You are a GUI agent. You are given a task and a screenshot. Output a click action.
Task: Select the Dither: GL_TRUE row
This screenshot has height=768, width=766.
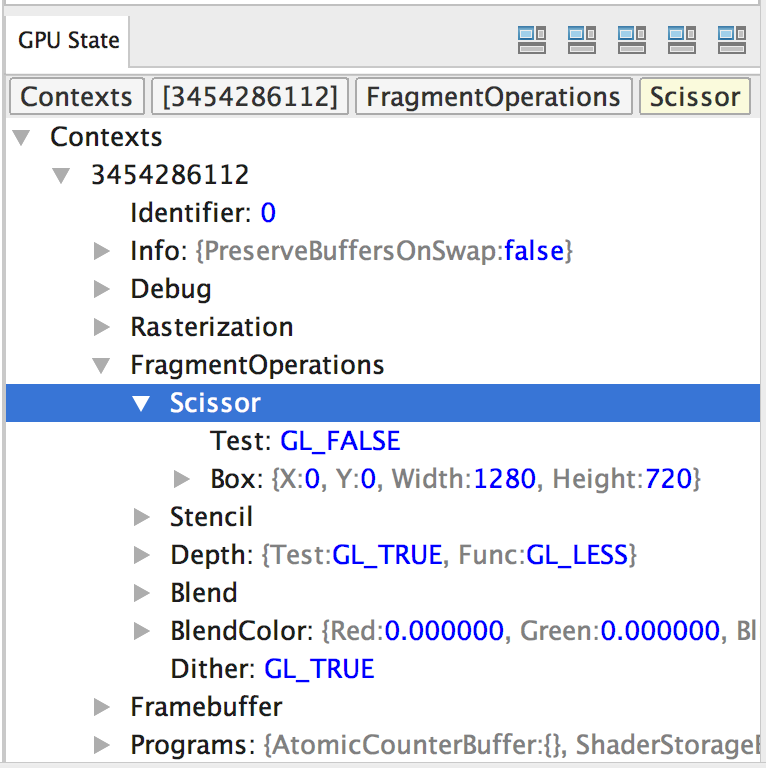[x=272, y=669]
